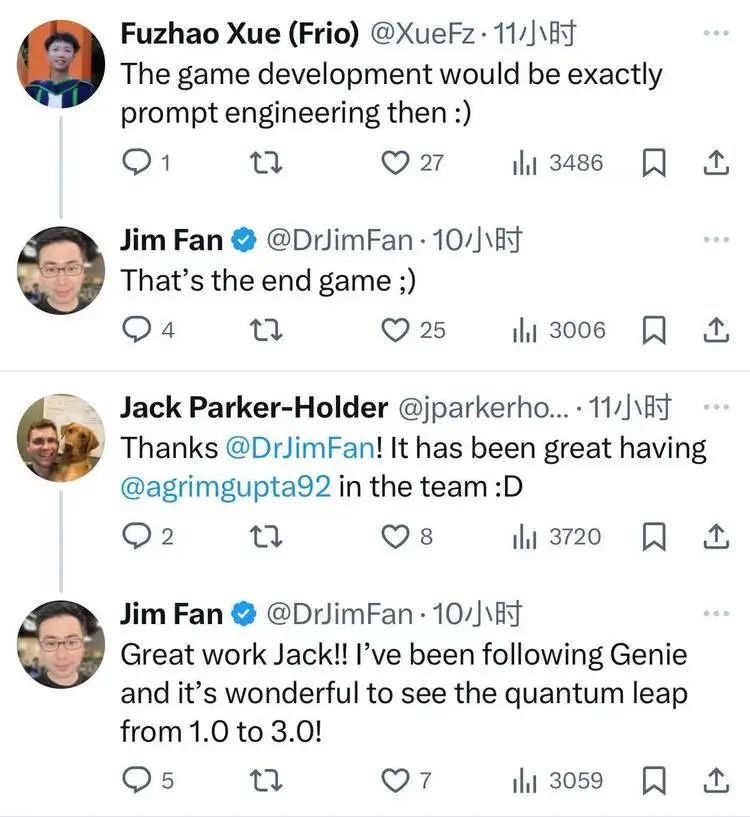Share Jack Parker-Holder's tweet
The image size is (750, 817).
tap(716, 537)
